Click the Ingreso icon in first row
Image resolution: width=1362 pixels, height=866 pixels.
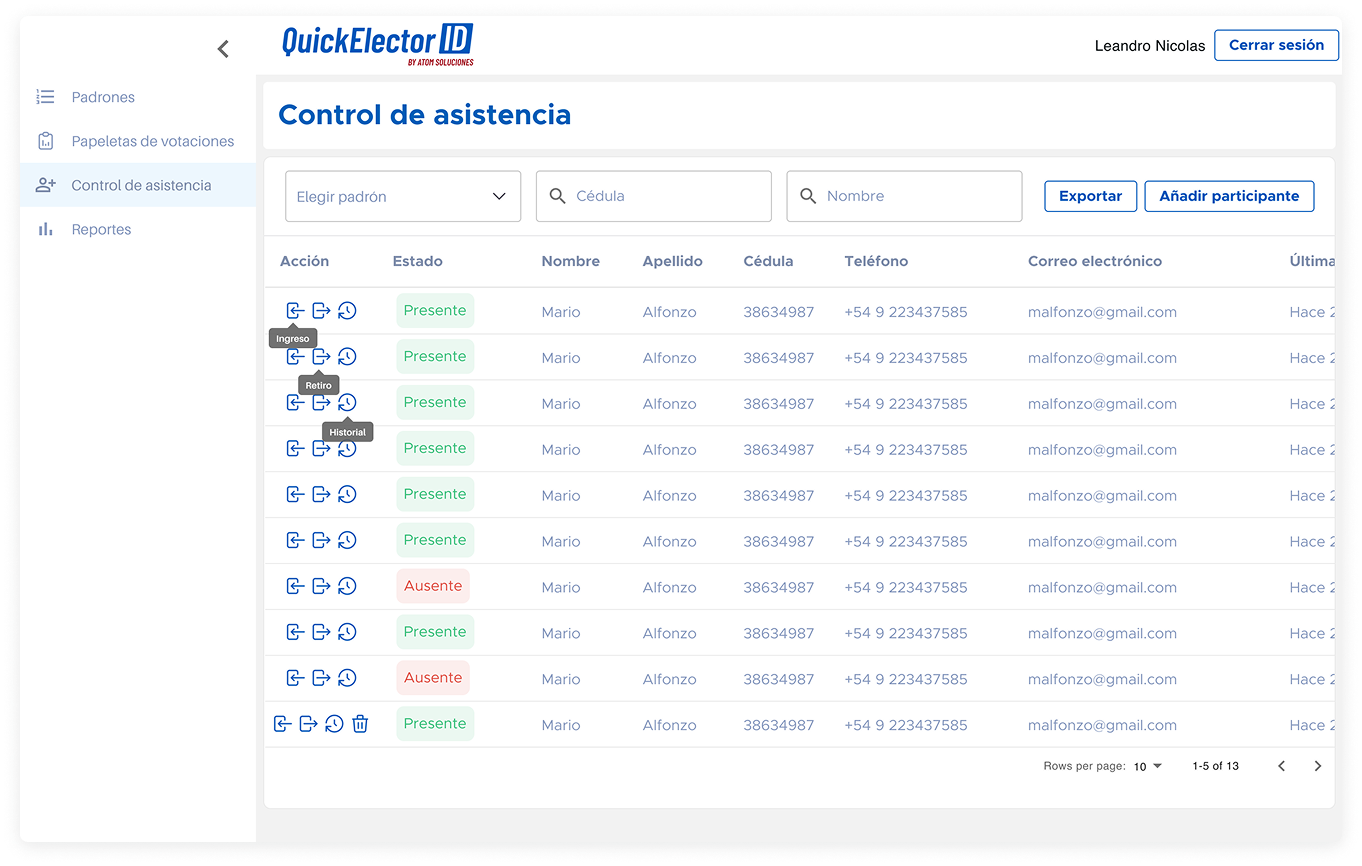tap(295, 311)
